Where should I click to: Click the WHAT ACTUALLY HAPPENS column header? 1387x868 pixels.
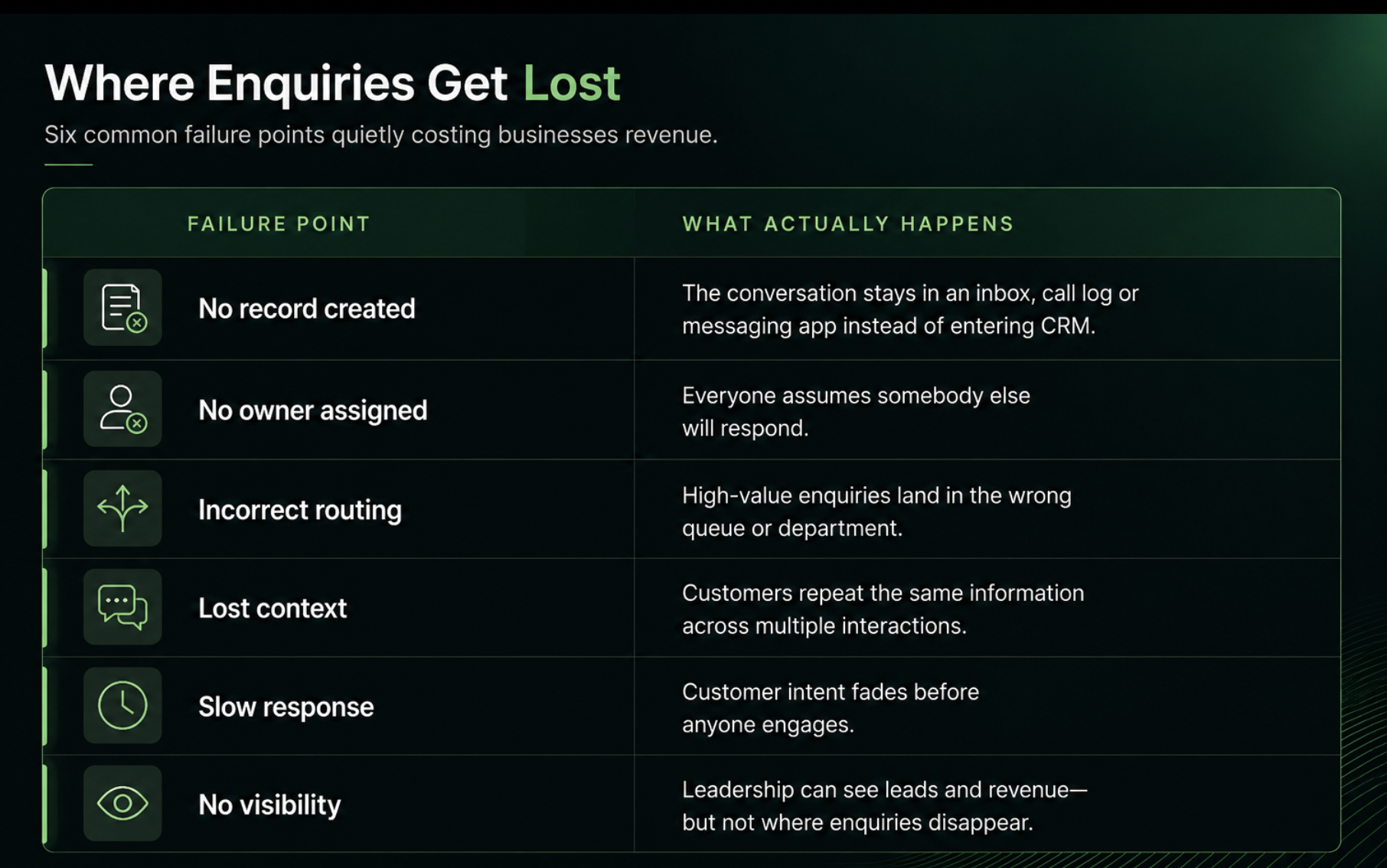pos(848,224)
